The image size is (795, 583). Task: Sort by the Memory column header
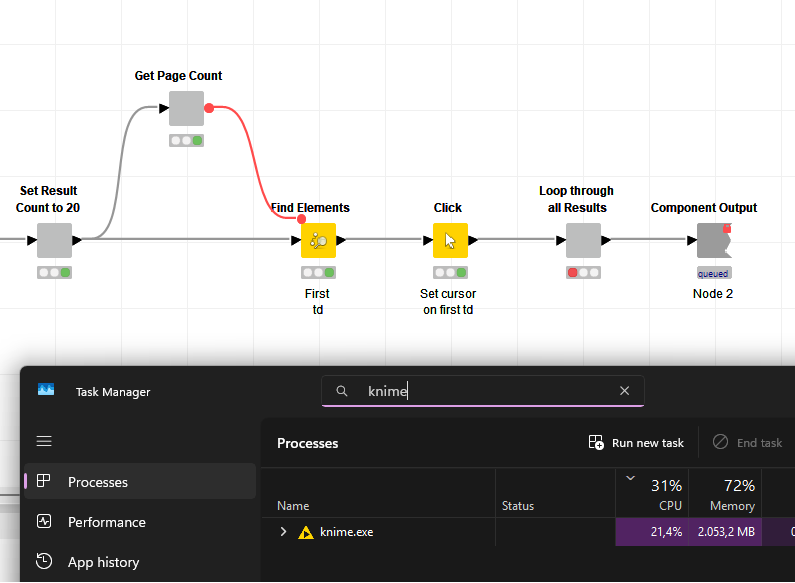(x=725, y=493)
